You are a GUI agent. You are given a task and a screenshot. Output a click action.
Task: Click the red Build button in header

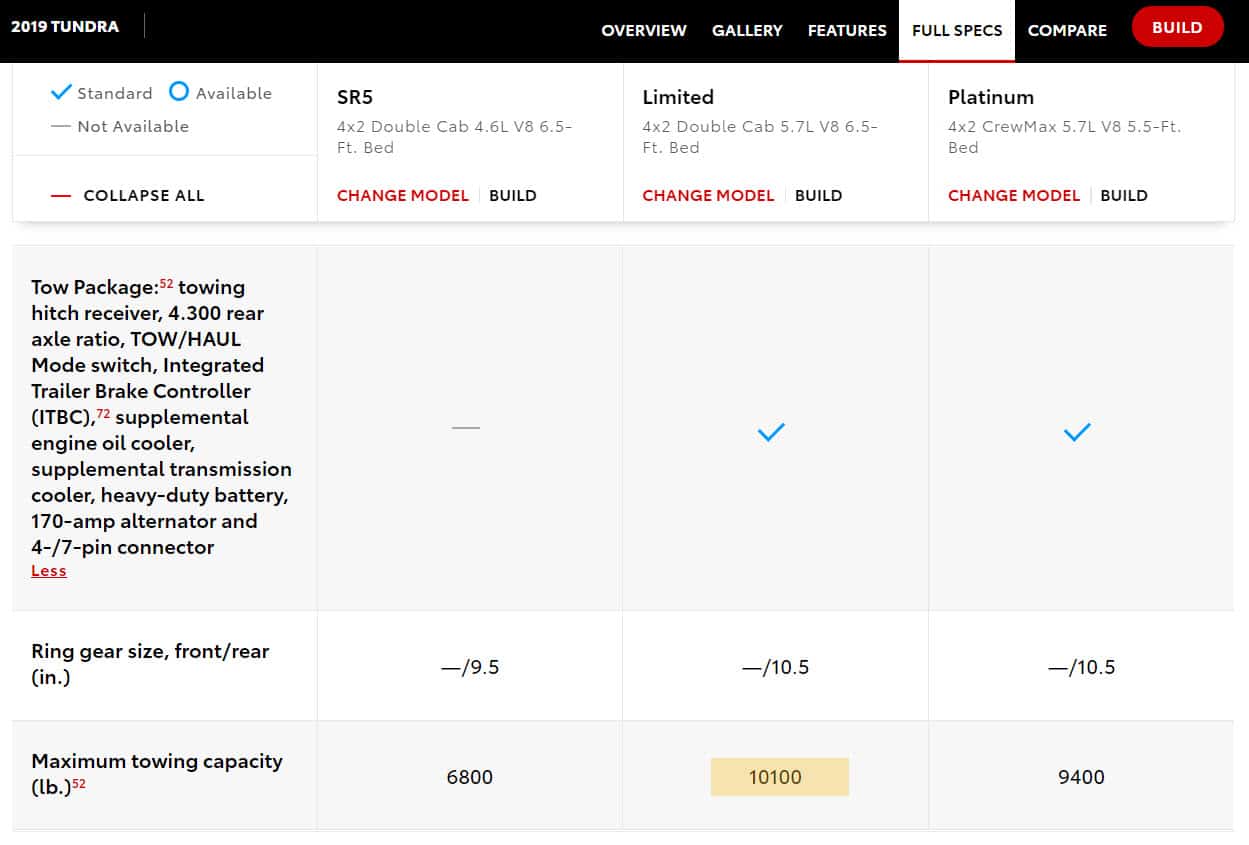pyautogui.click(x=1177, y=27)
